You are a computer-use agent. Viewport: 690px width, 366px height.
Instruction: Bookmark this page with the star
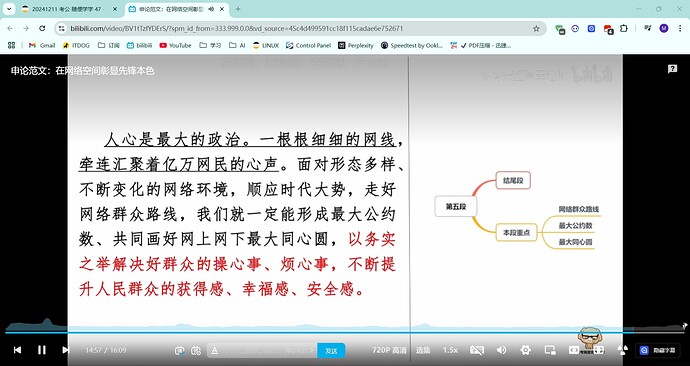pyautogui.click(x=536, y=29)
